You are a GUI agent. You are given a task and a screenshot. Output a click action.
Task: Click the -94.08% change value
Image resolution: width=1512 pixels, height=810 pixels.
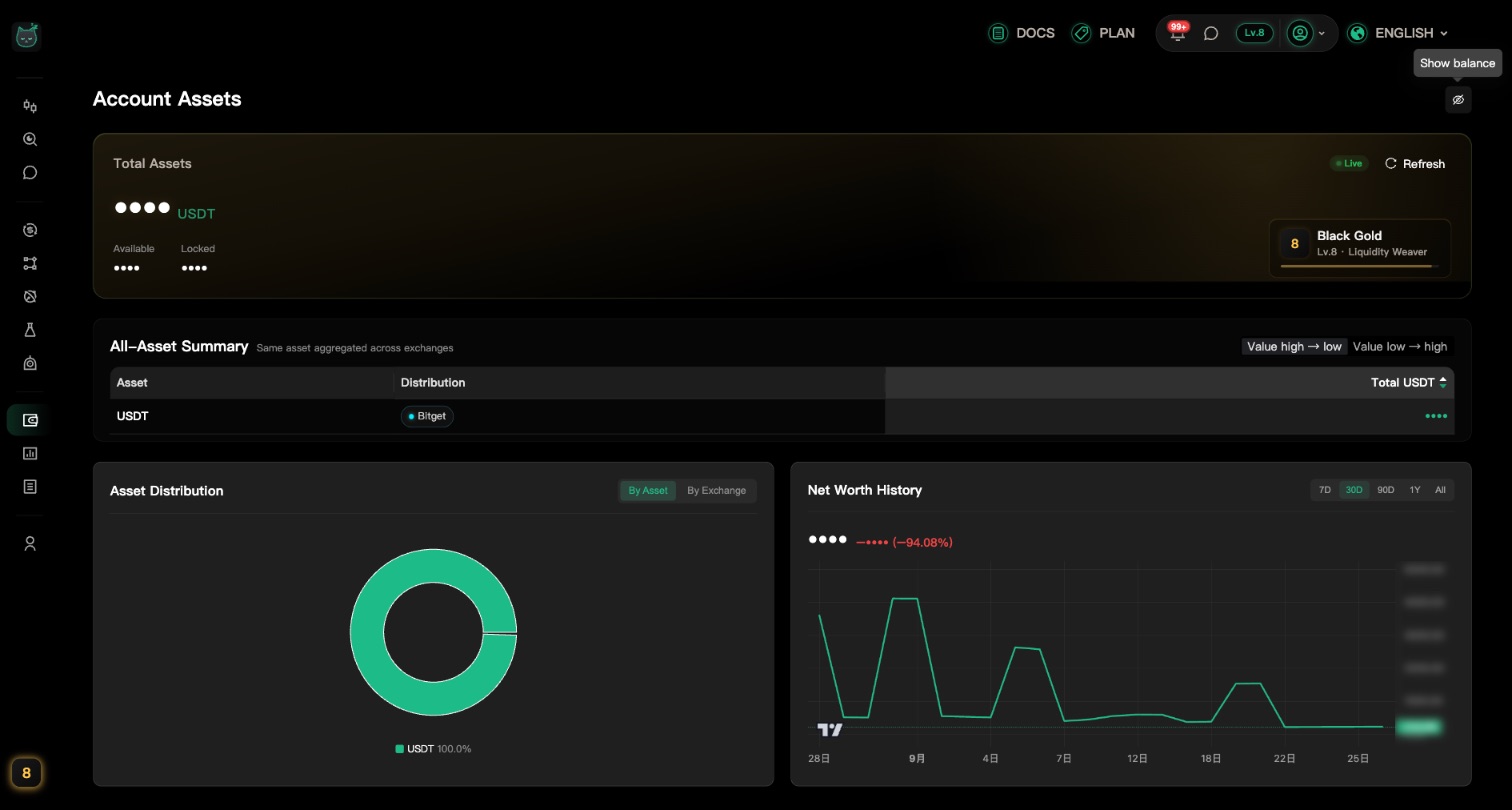(x=922, y=542)
